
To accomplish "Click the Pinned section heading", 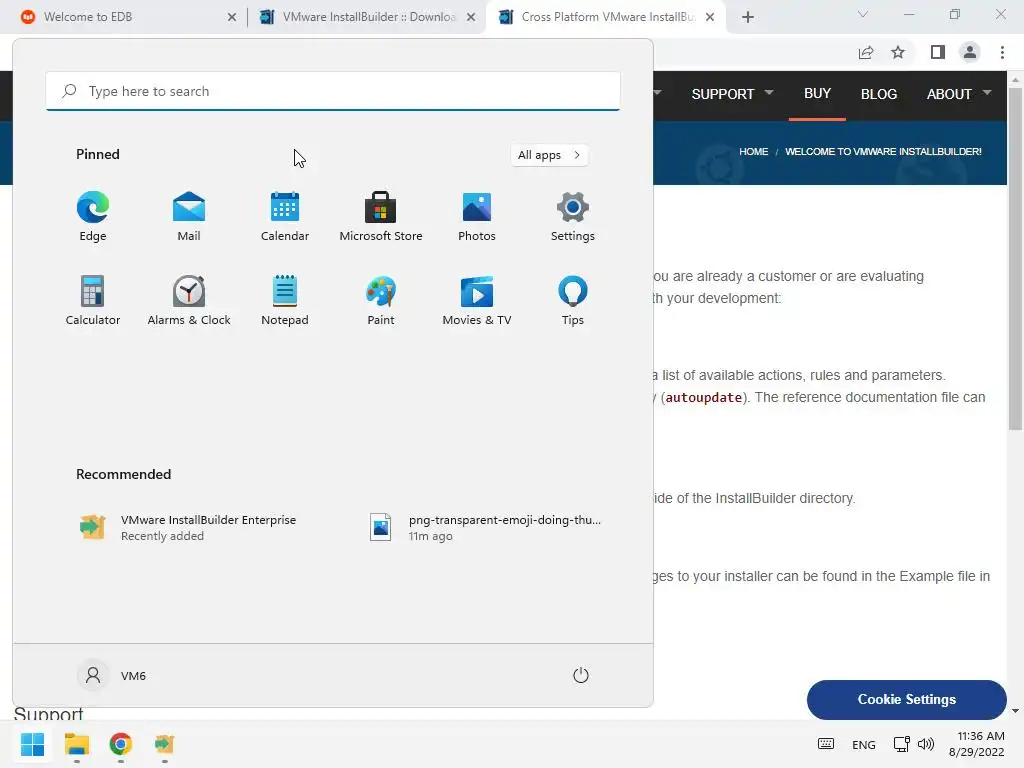I will click(98, 154).
